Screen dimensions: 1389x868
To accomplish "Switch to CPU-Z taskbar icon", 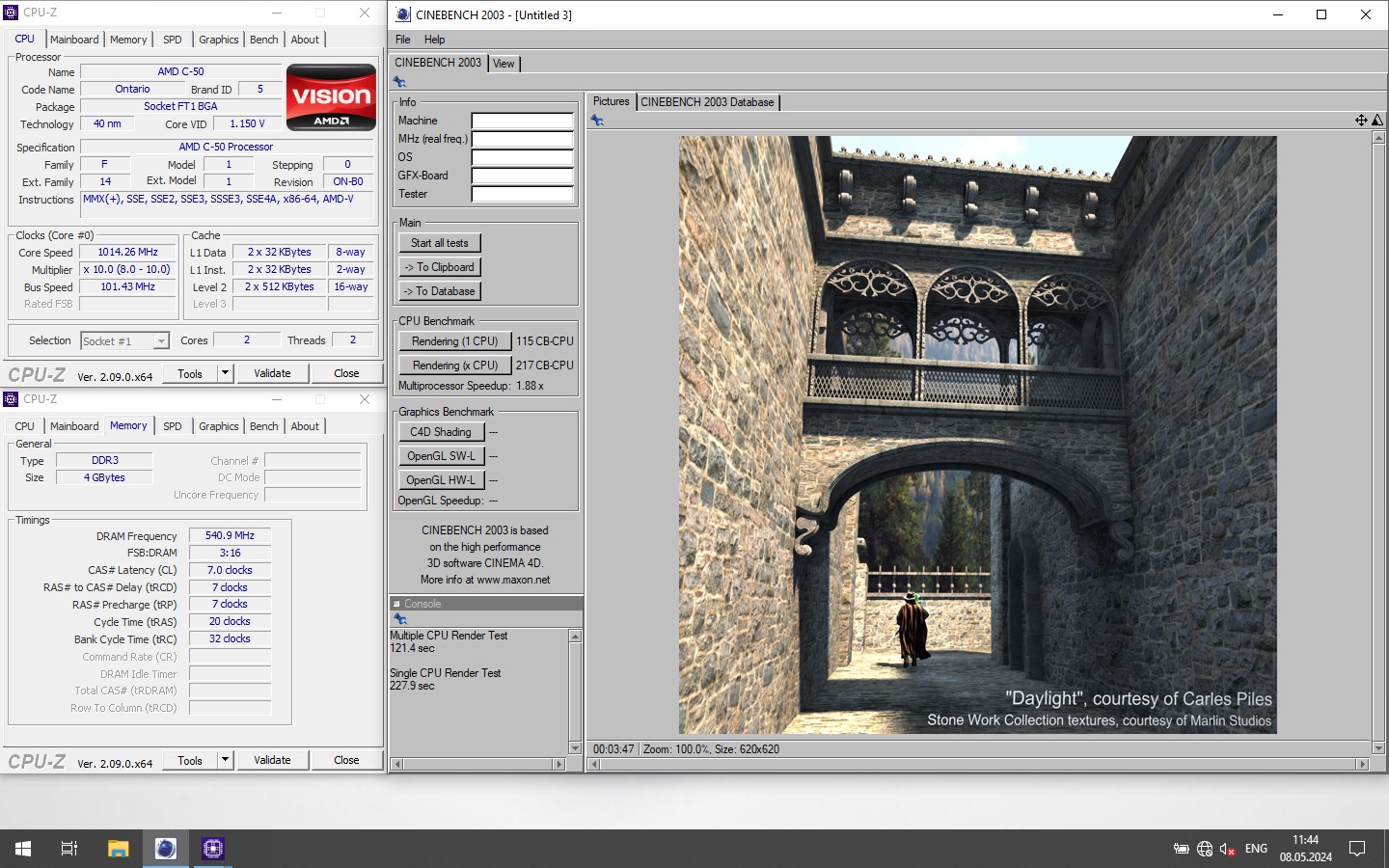I will click(x=213, y=849).
